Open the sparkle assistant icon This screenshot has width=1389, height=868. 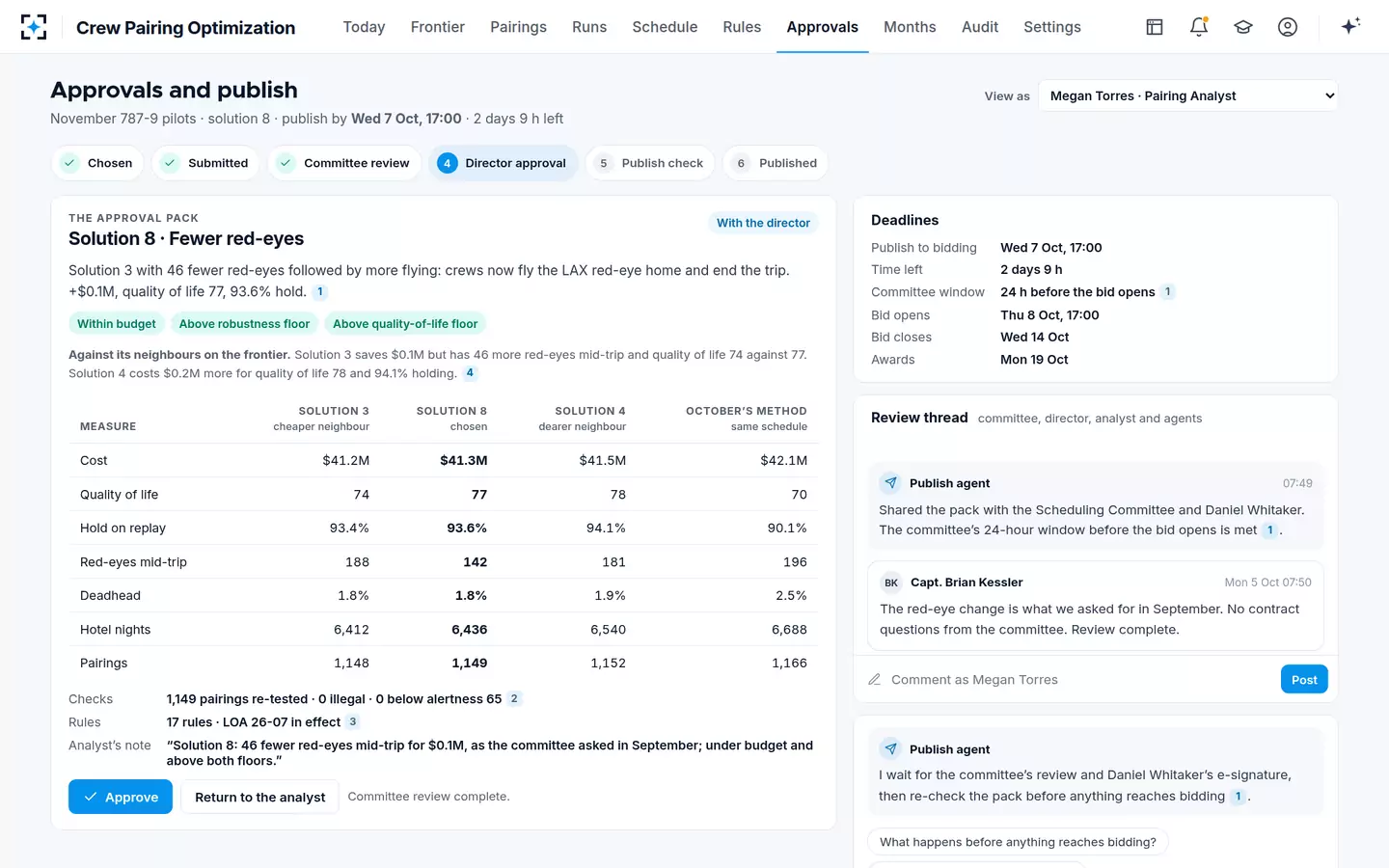coord(1350,26)
